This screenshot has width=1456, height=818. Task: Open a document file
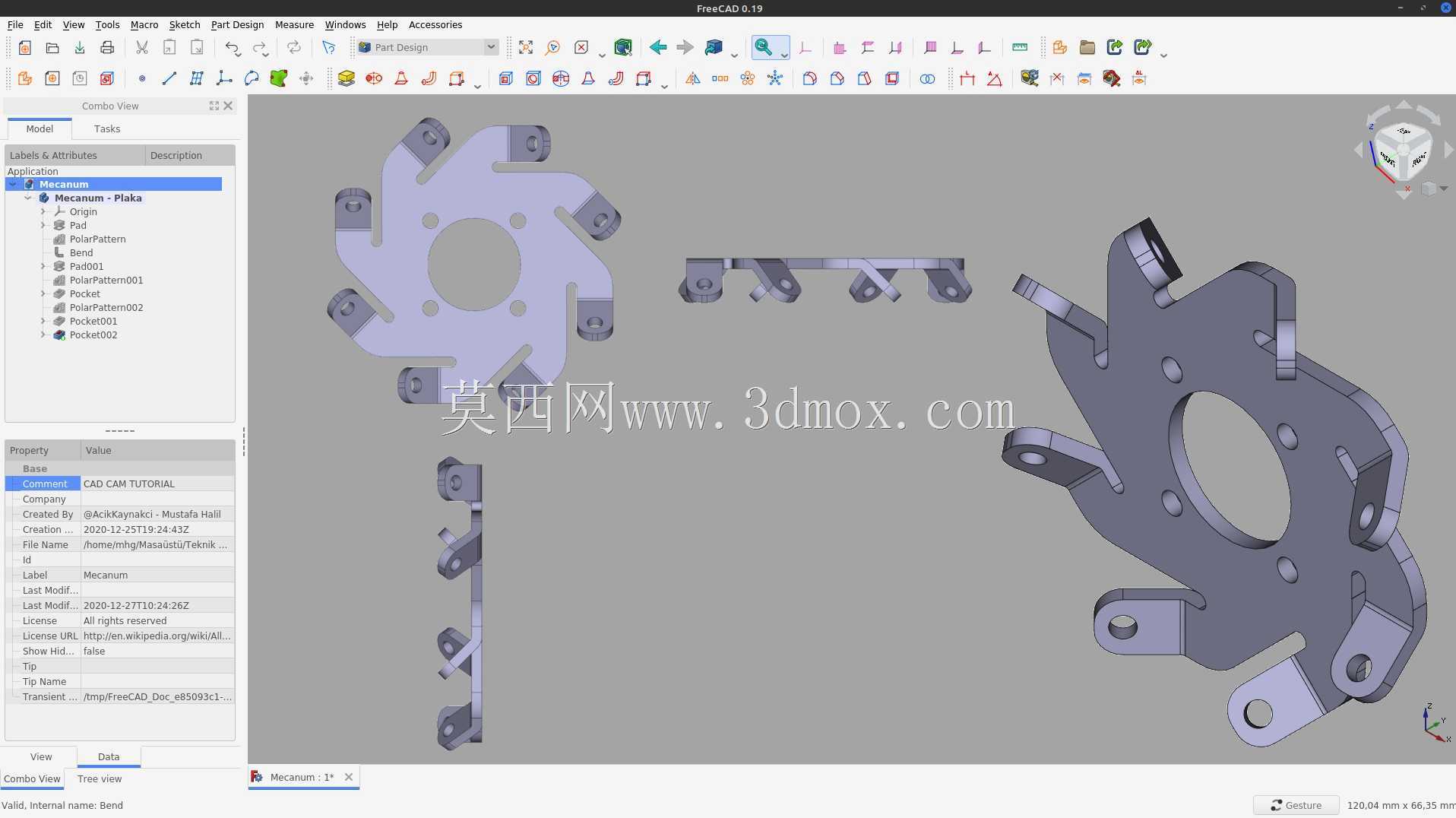click(52, 47)
